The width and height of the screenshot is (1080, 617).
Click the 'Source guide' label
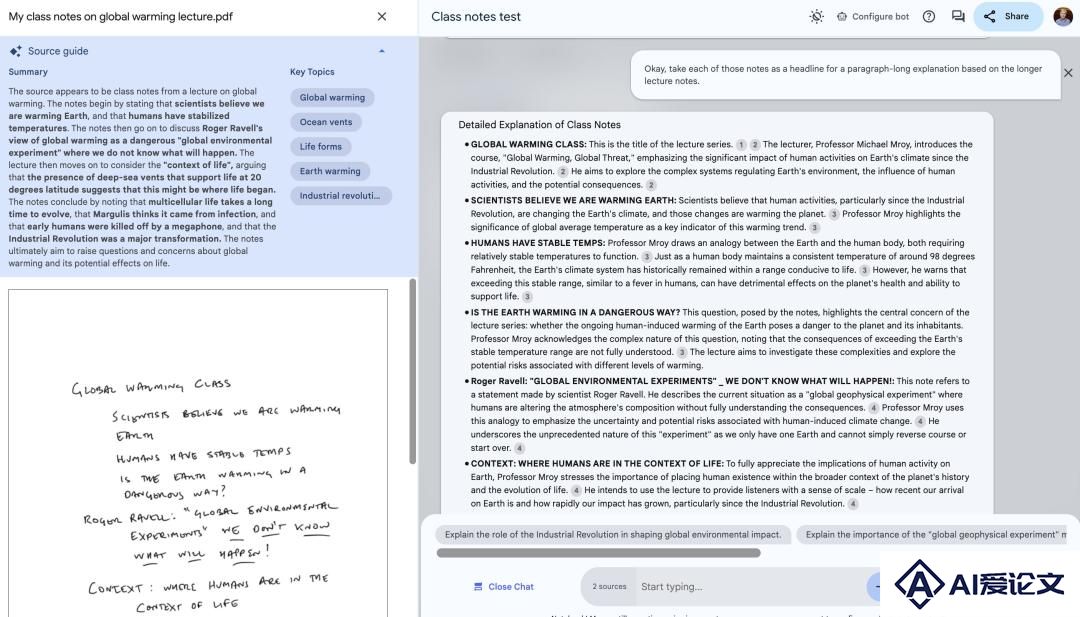click(58, 51)
